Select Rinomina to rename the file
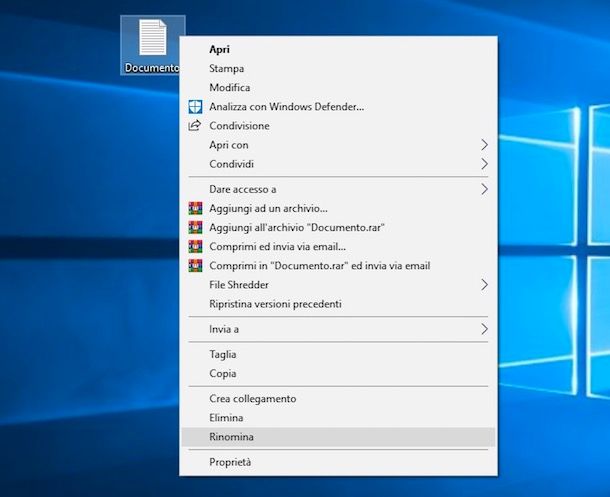 pos(338,437)
